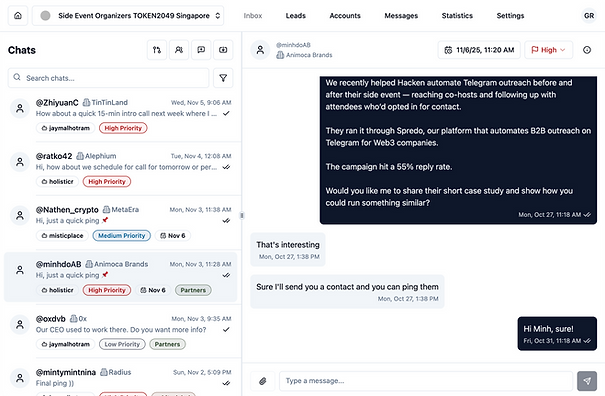Viewport: 605px width, 396px height.
Task: Click the High Priority tag on @minhdoAB chat
Action: point(107,290)
